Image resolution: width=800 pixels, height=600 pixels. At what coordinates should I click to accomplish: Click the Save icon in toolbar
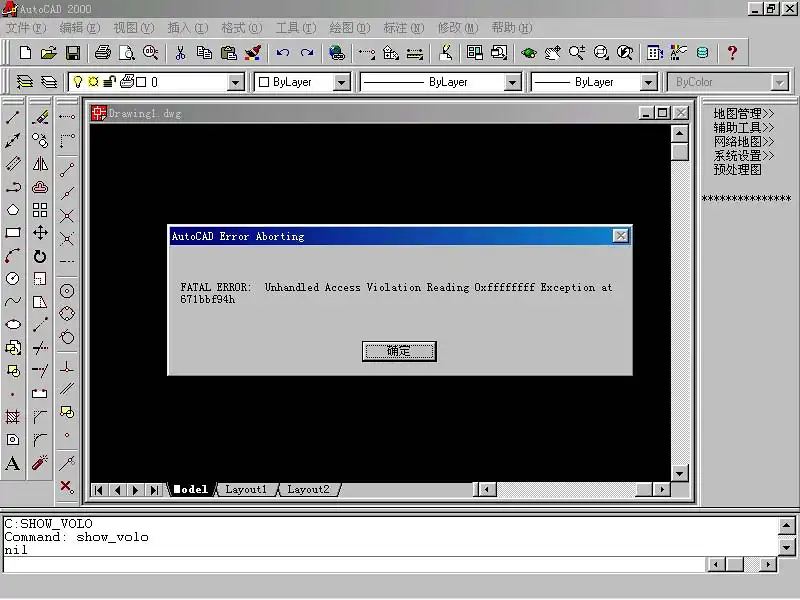click(x=73, y=52)
